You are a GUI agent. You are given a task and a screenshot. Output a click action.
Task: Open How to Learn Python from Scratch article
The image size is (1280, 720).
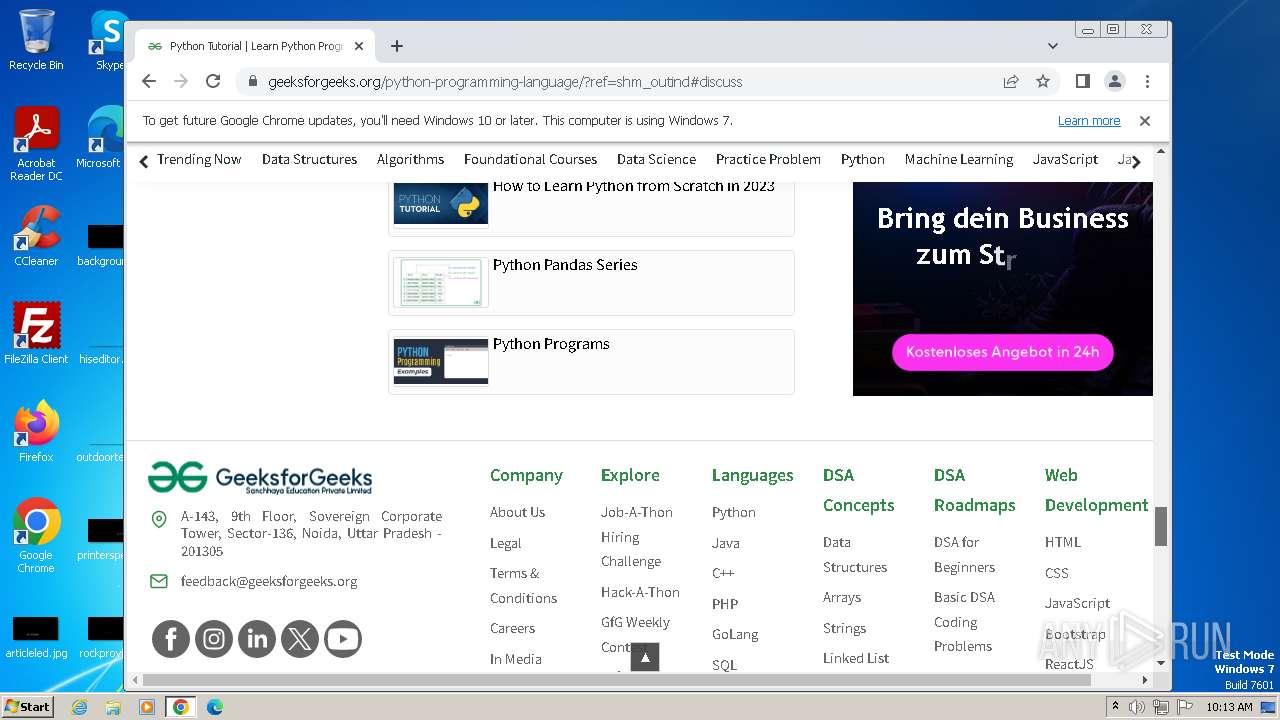[634, 186]
